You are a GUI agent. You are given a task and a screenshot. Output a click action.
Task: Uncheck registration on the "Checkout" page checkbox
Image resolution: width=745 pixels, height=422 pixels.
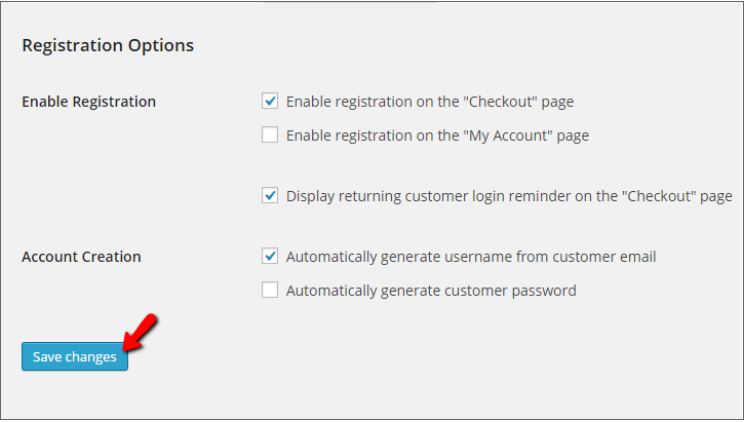270,101
